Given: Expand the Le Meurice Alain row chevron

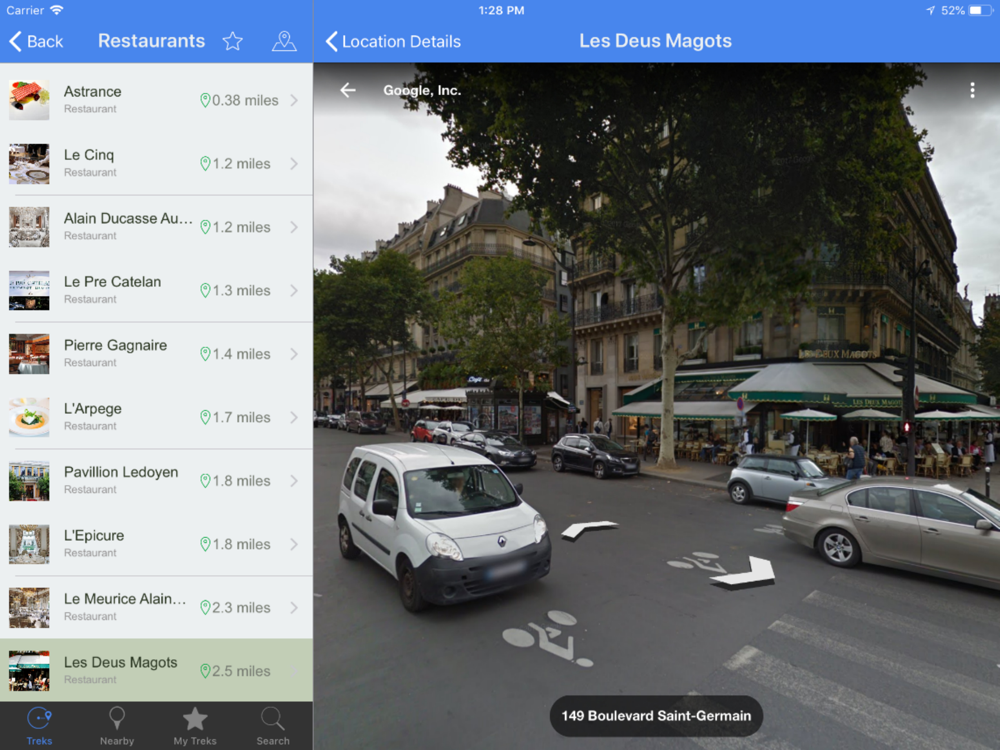Looking at the screenshot, I should click(x=294, y=608).
